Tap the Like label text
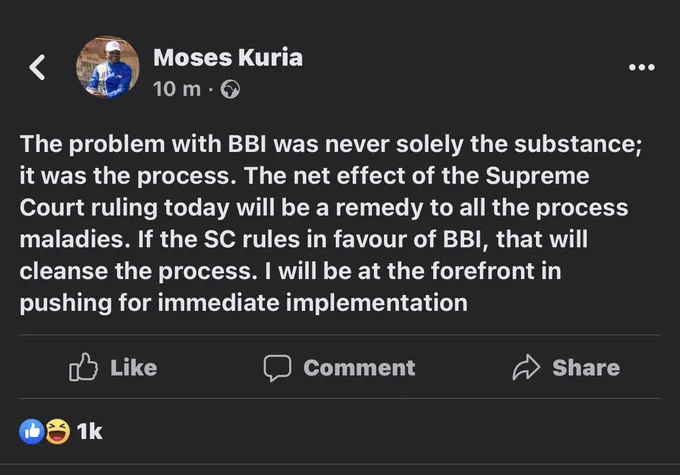 [x=134, y=368]
